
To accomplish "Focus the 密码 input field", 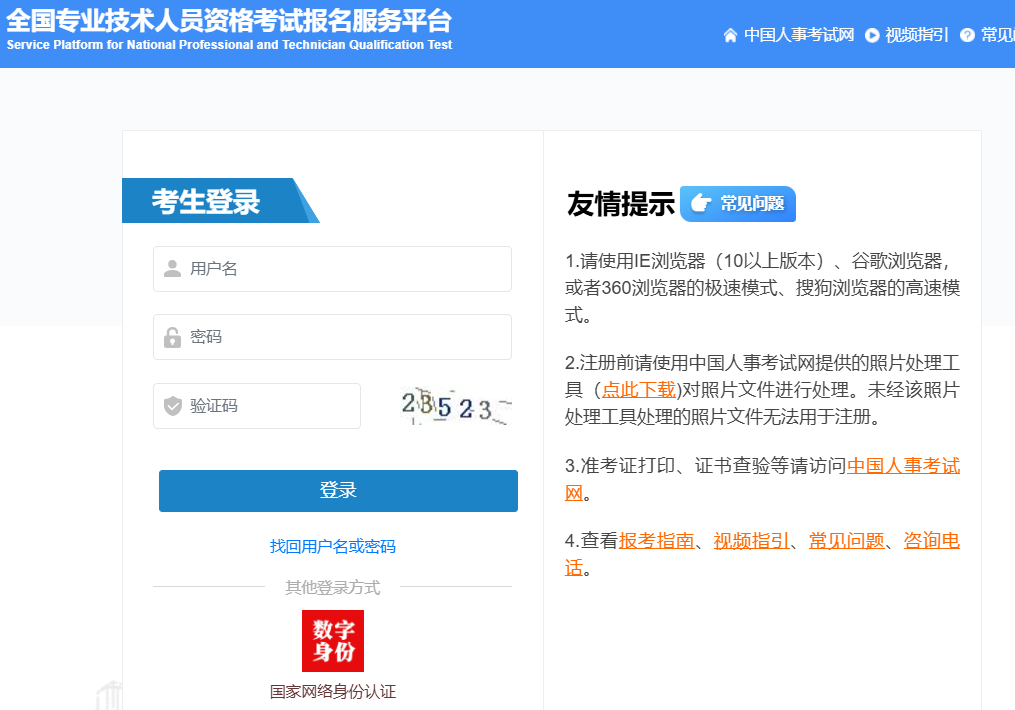I will (332, 337).
